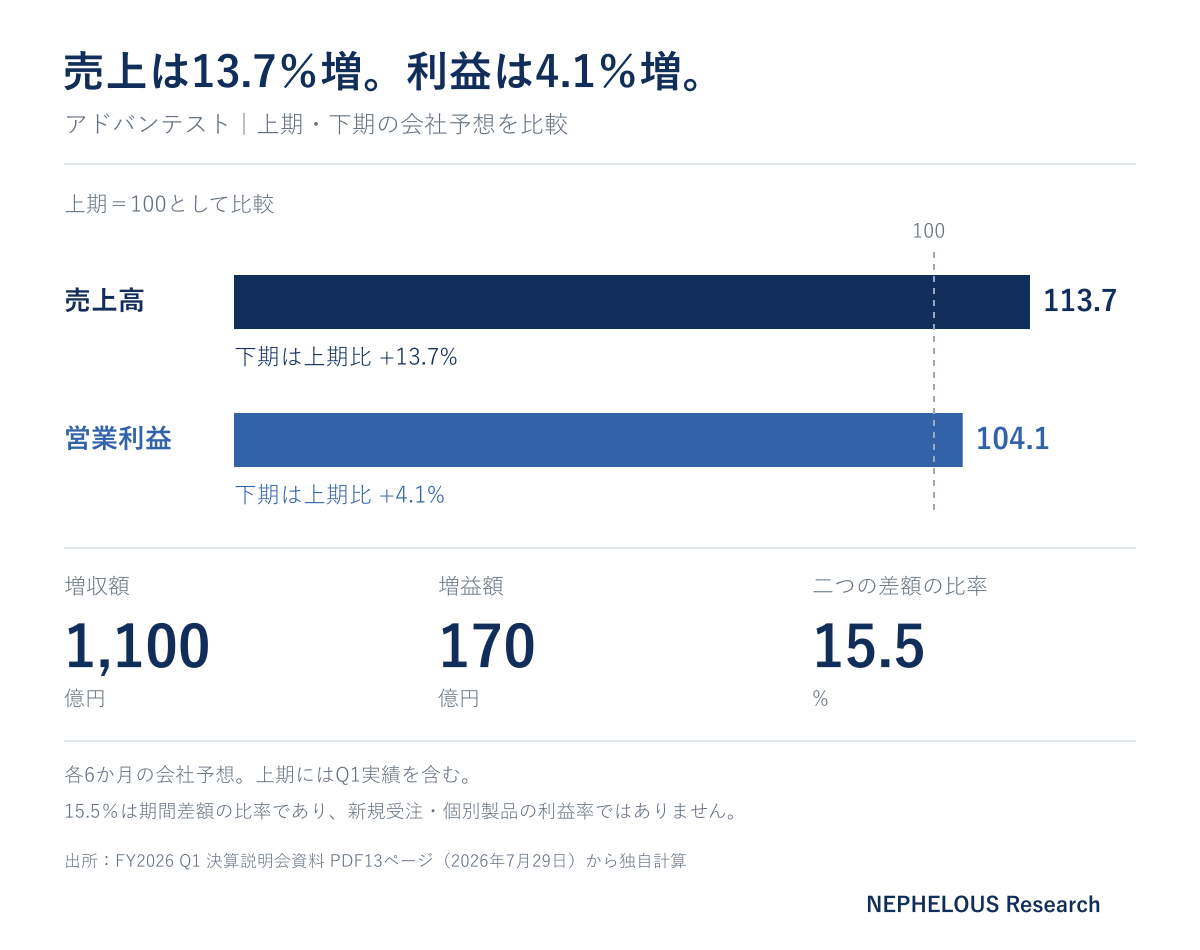Click the 増益額 label

[x=471, y=586]
